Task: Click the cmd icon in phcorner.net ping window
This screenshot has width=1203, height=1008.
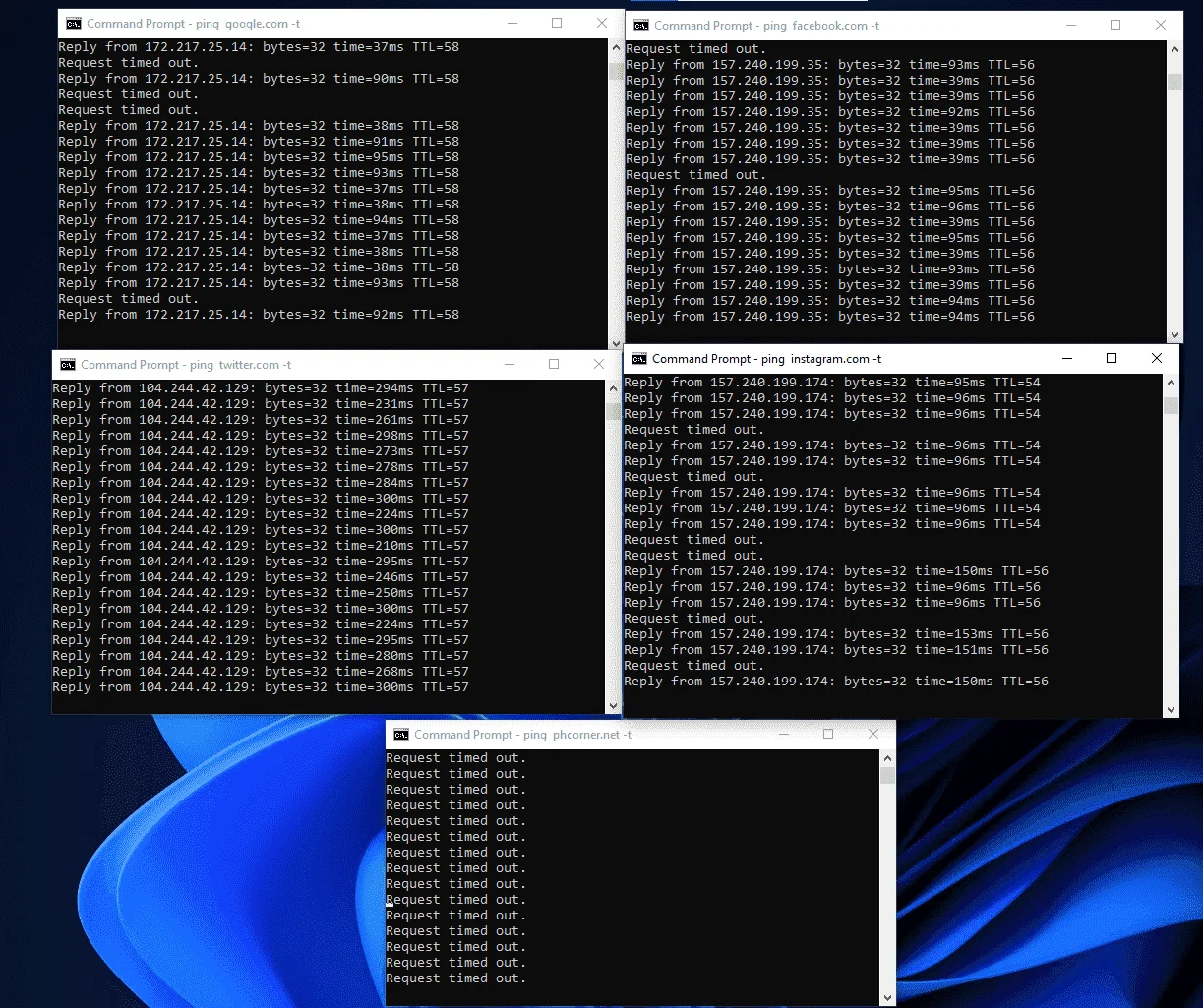Action: [400, 735]
